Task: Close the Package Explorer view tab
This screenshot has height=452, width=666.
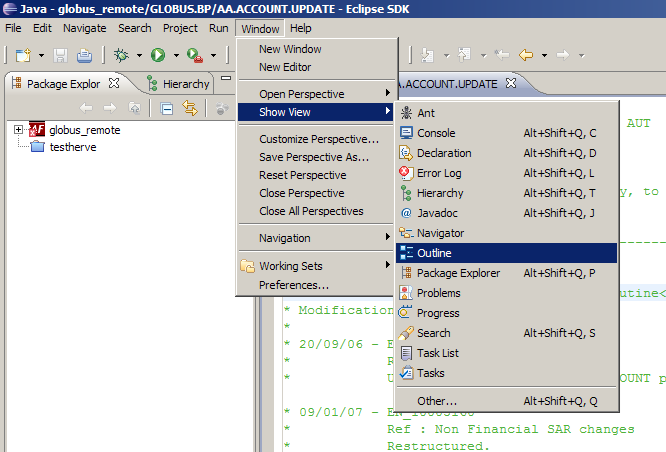Action: click(x=113, y=83)
